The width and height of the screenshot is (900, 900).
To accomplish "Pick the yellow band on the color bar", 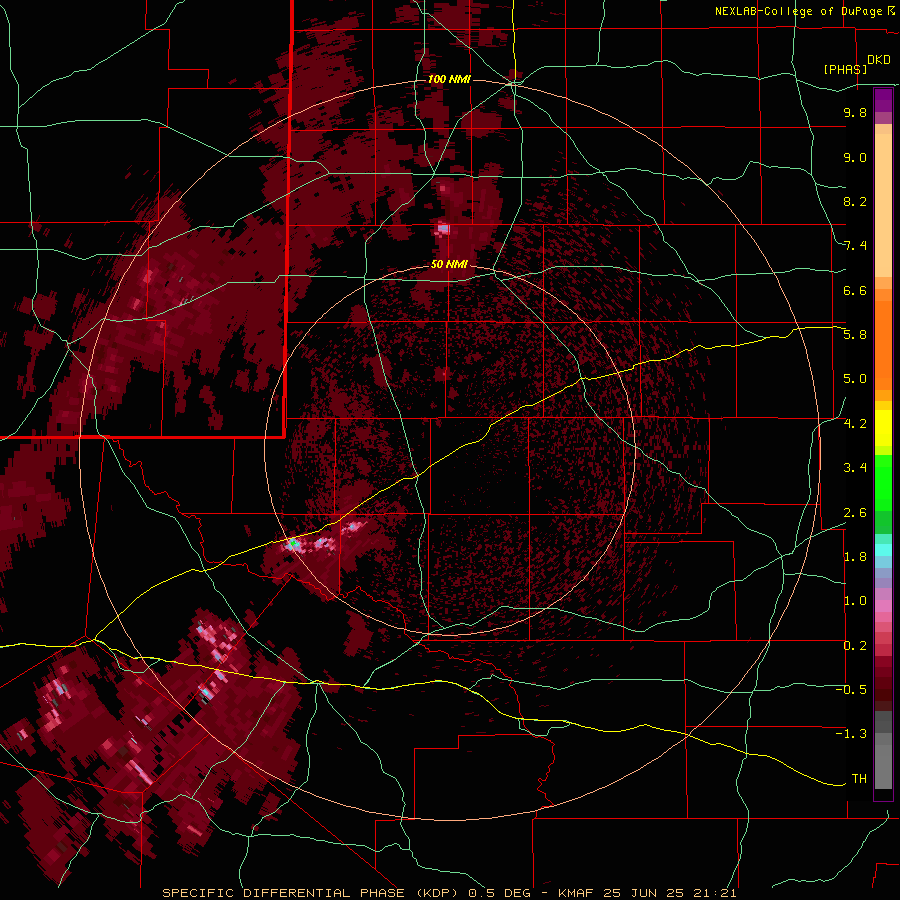I will click(x=883, y=428).
